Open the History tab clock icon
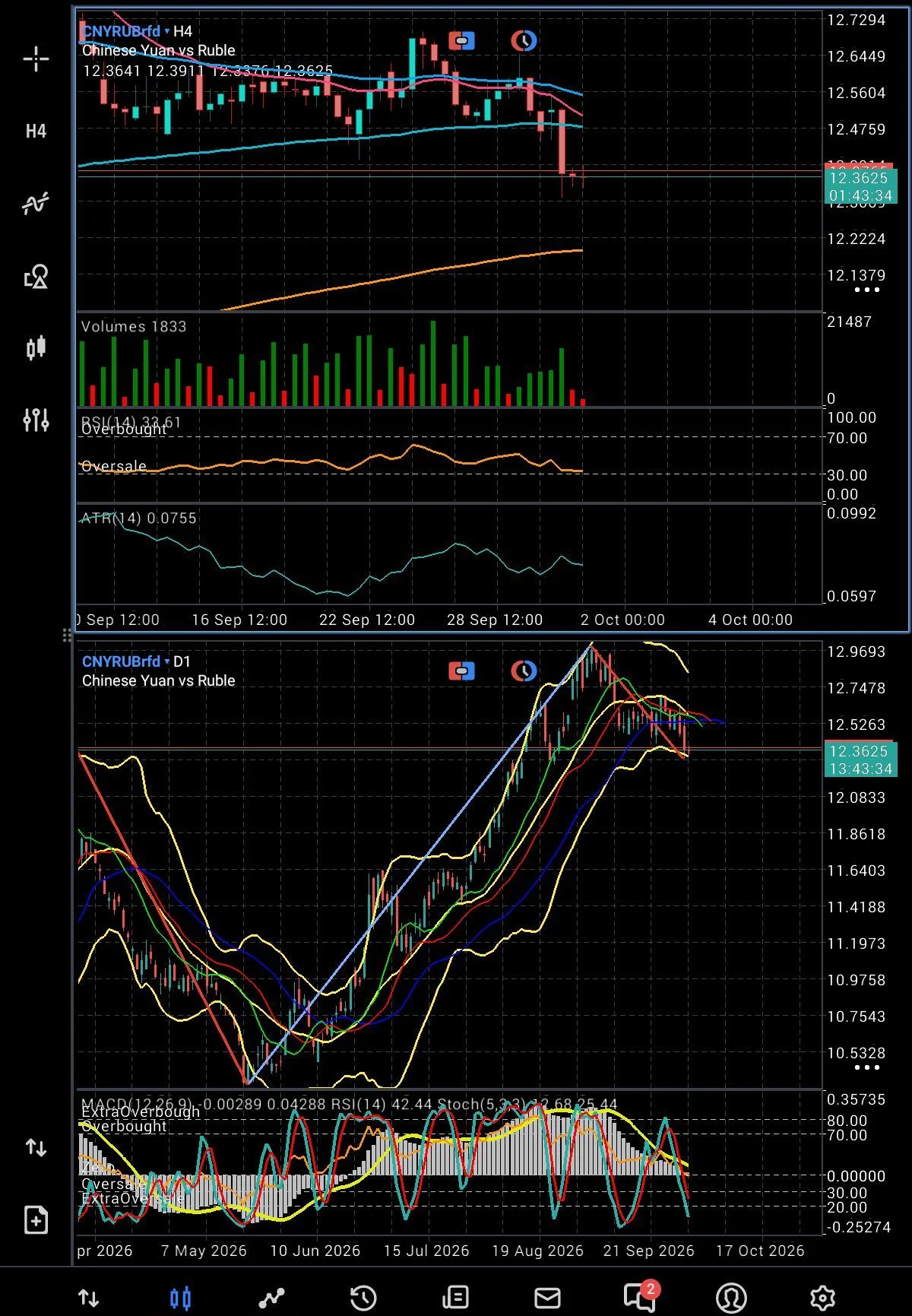Viewport: 912px width, 1316px height. click(363, 1298)
